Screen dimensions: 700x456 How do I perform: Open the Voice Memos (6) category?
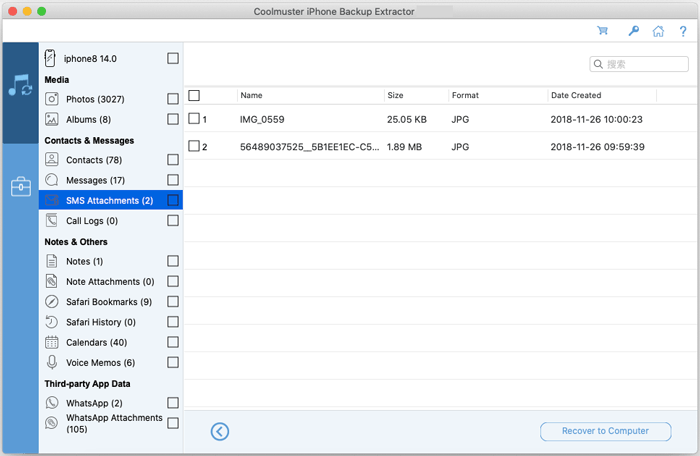point(100,363)
